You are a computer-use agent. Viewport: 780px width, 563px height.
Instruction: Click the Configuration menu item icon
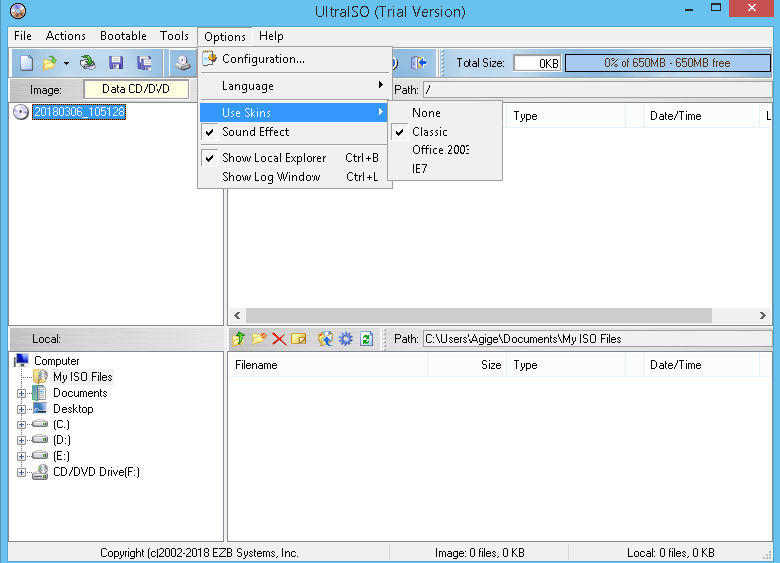click(209, 59)
